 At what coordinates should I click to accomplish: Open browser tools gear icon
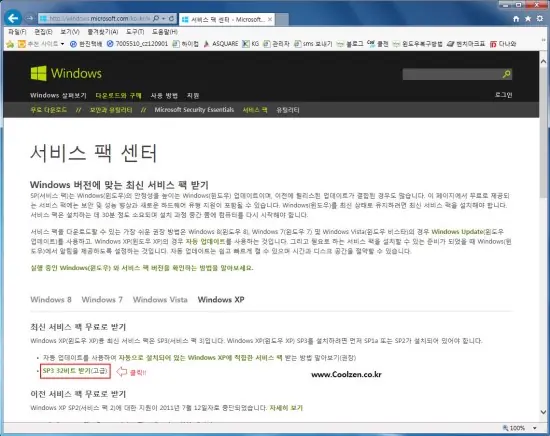pos(540,19)
